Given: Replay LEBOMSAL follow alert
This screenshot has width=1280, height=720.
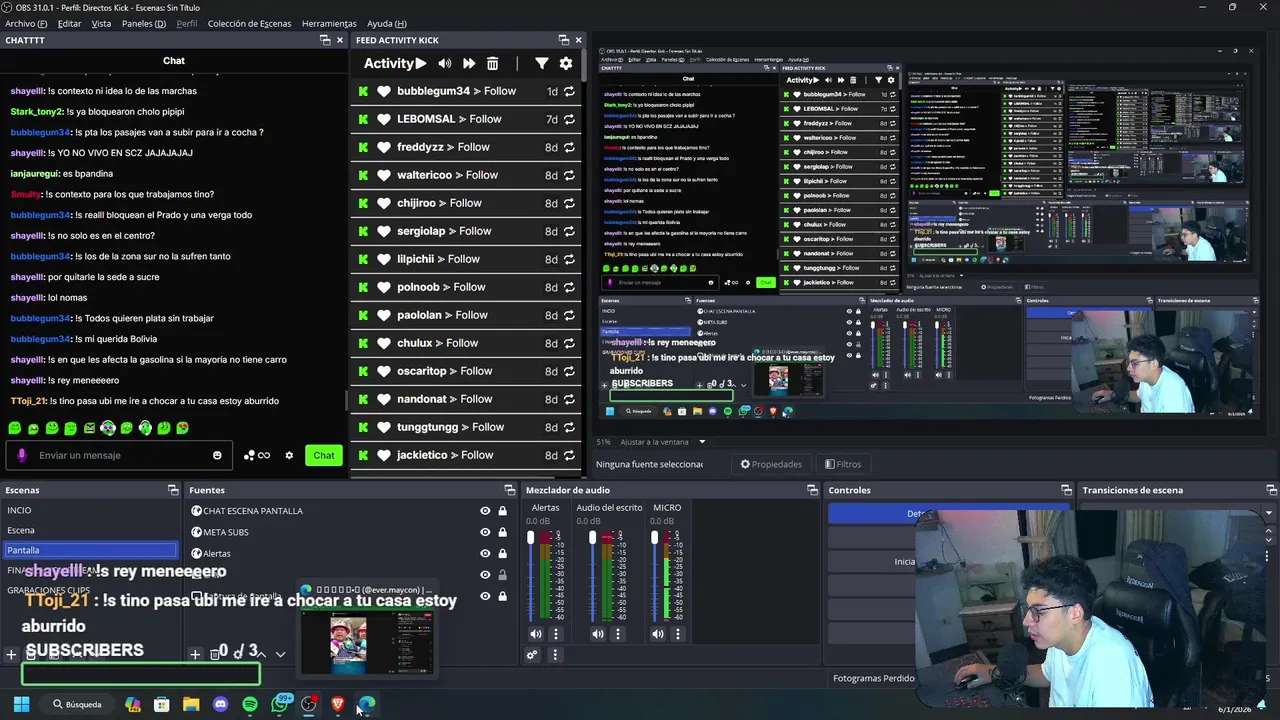Looking at the screenshot, I should click(x=569, y=119).
